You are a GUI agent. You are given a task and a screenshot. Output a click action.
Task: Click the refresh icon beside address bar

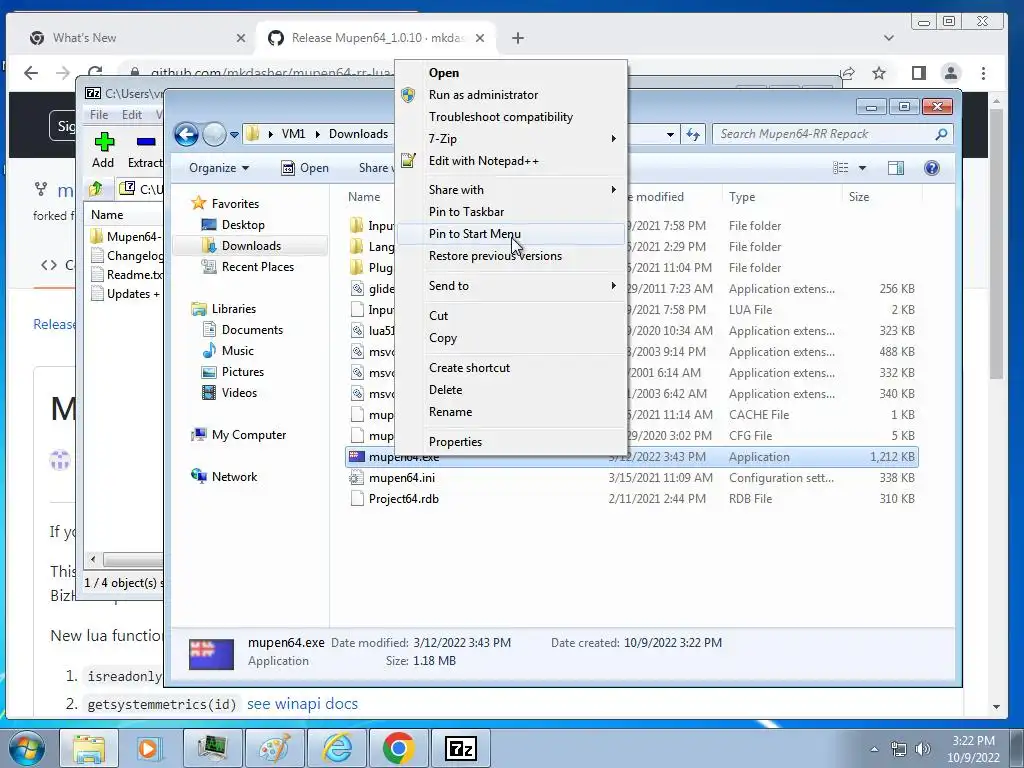693,135
